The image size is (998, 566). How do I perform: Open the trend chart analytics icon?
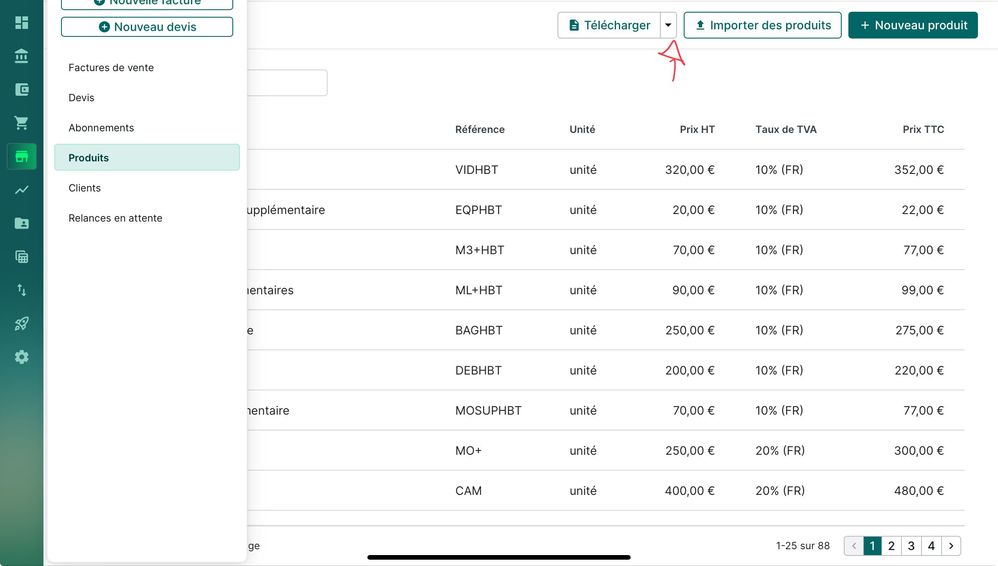point(21,190)
